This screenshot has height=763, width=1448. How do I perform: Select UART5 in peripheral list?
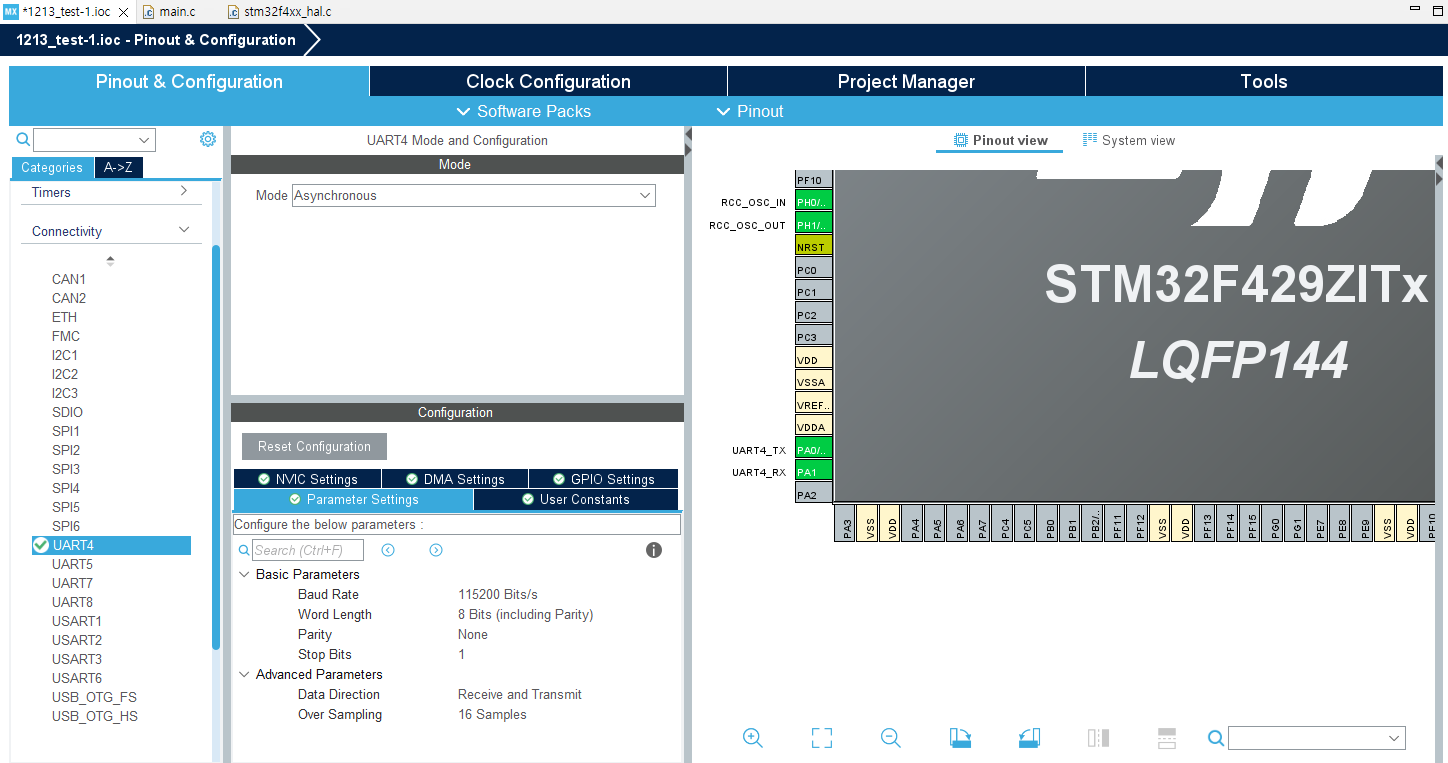[72, 564]
